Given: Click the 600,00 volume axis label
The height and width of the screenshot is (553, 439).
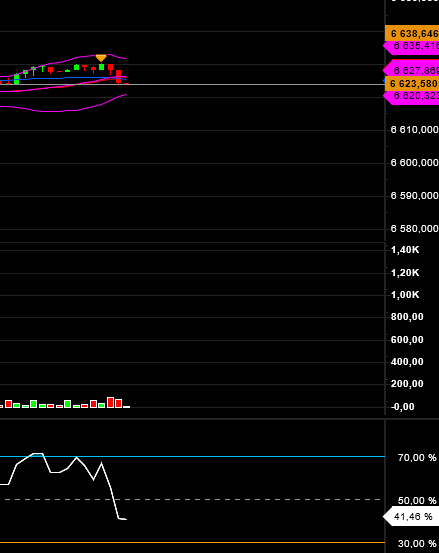Looking at the screenshot, I should 407,340.
